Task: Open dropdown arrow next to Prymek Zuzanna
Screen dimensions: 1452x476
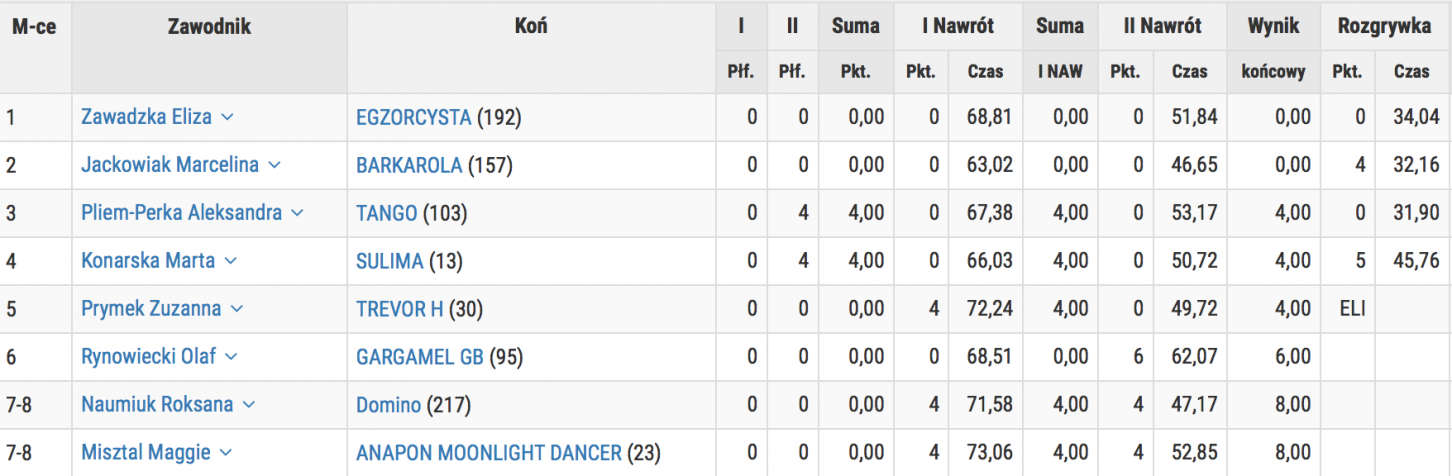Action: [236, 309]
